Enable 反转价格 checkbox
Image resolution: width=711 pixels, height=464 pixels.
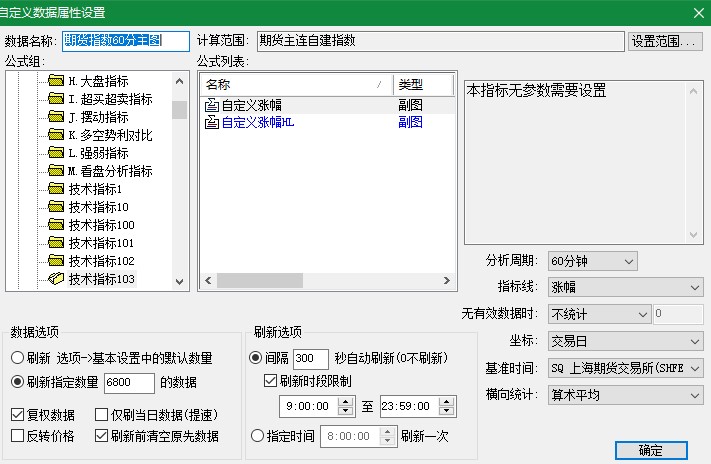17,436
